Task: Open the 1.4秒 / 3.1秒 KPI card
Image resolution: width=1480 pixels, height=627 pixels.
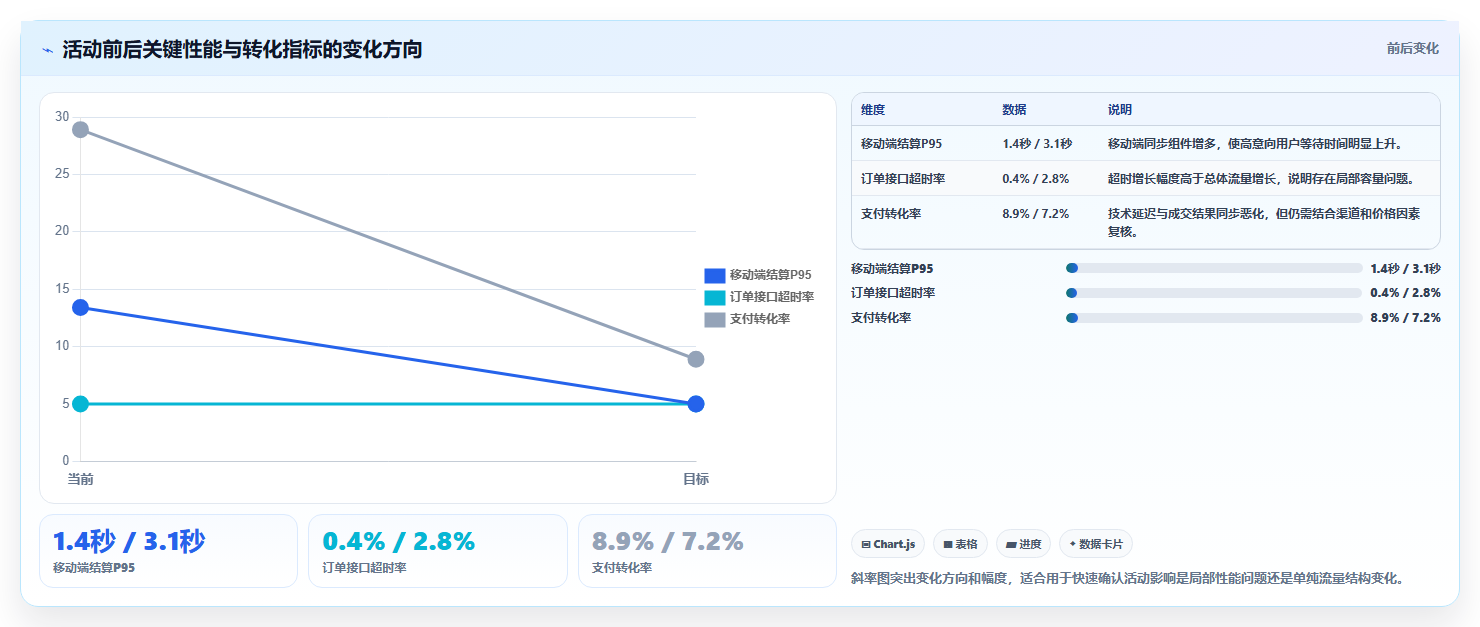Action: 168,551
